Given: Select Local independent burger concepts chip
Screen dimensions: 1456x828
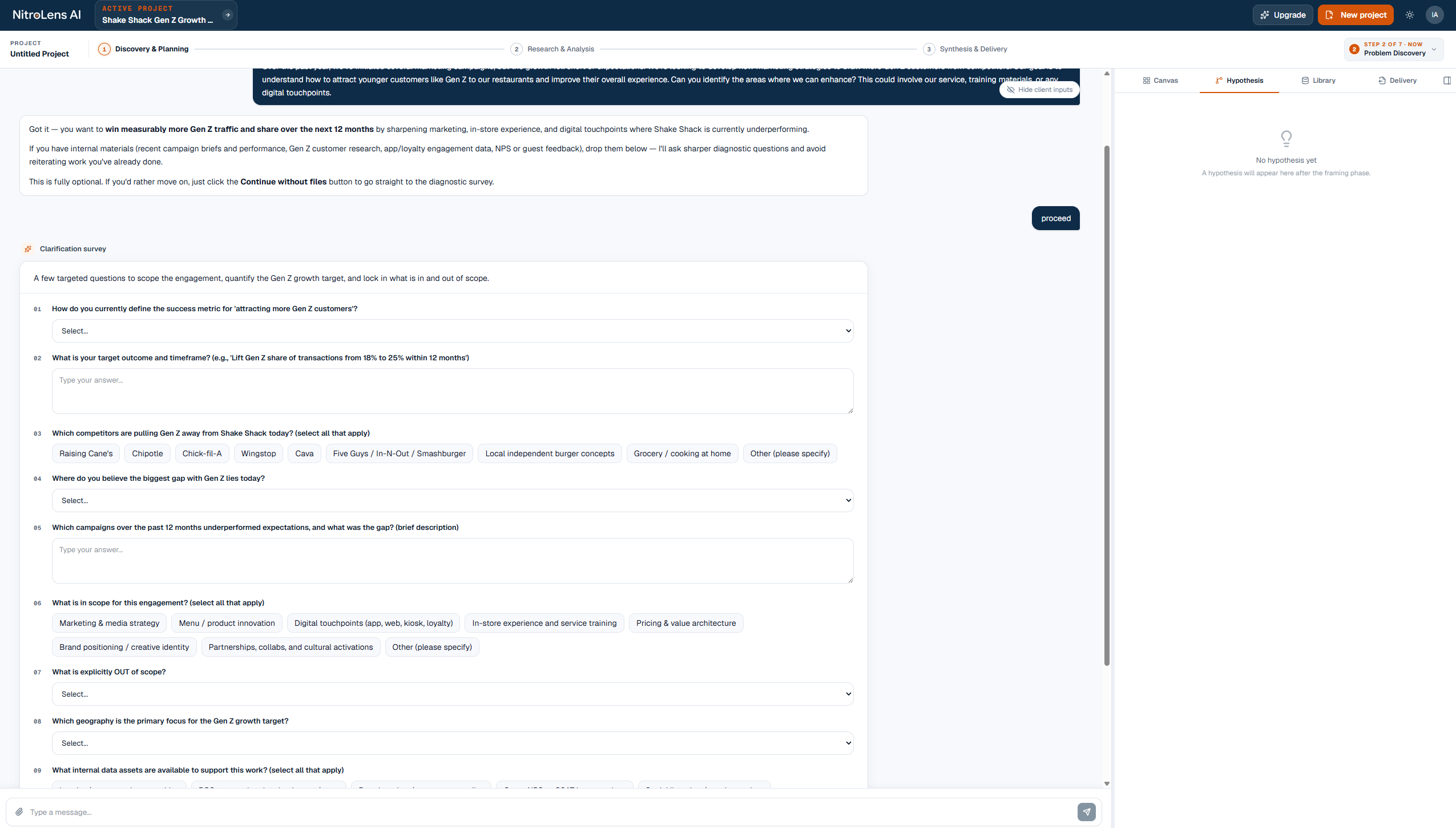Looking at the screenshot, I should [550, 453].
